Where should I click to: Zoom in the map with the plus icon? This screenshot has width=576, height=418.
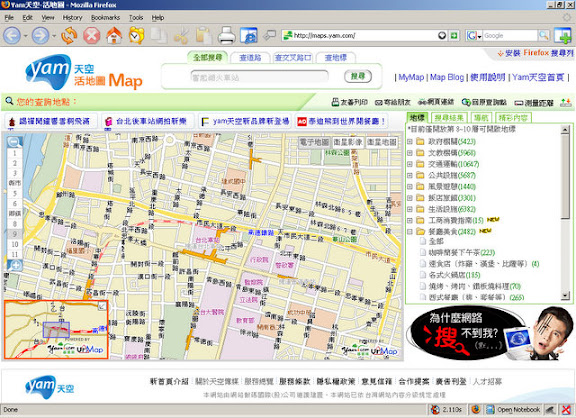click(x=15, y=265)
